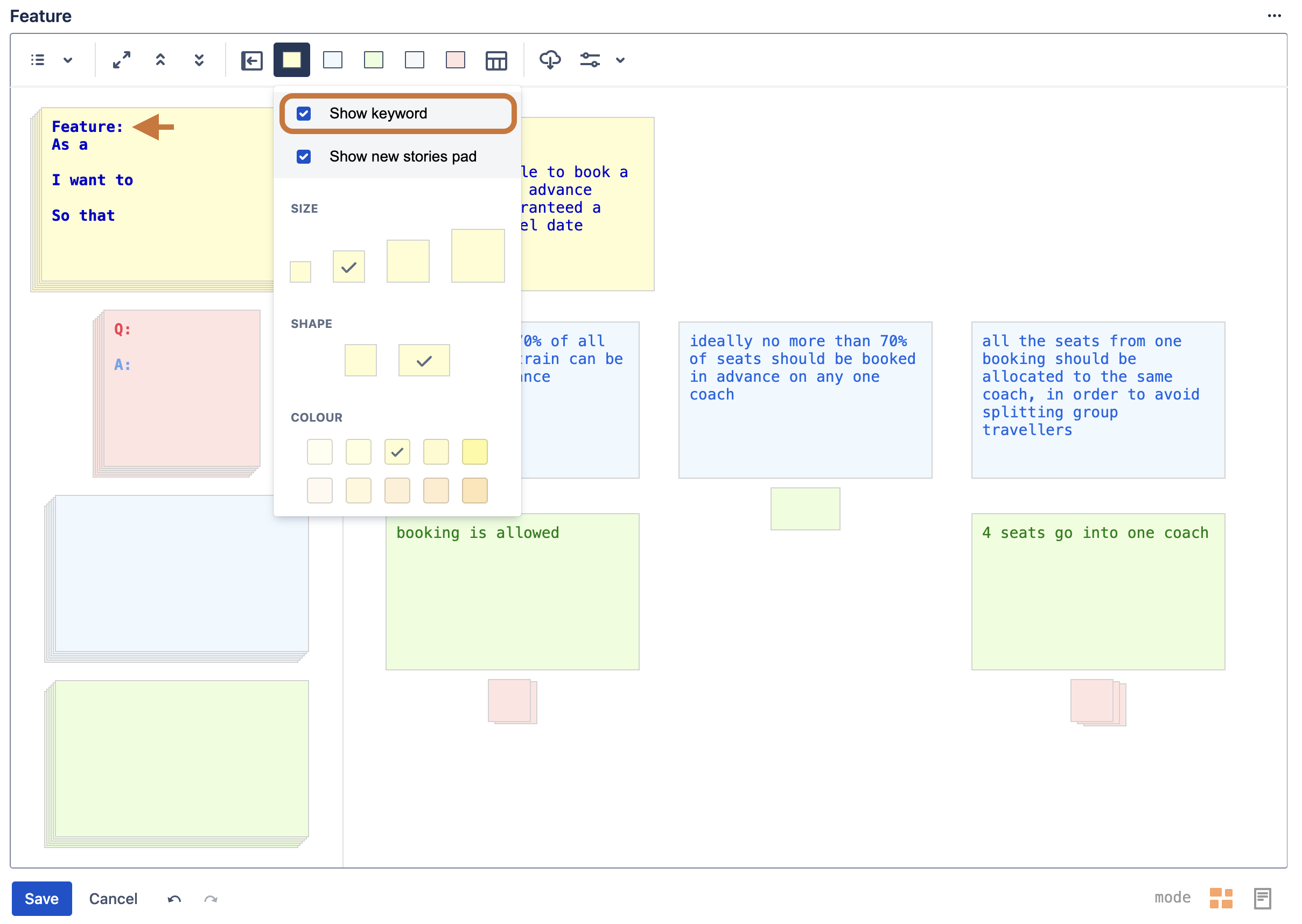Click the expand all down-chevrons icon

pyautogui.click(x=199, y=60)
